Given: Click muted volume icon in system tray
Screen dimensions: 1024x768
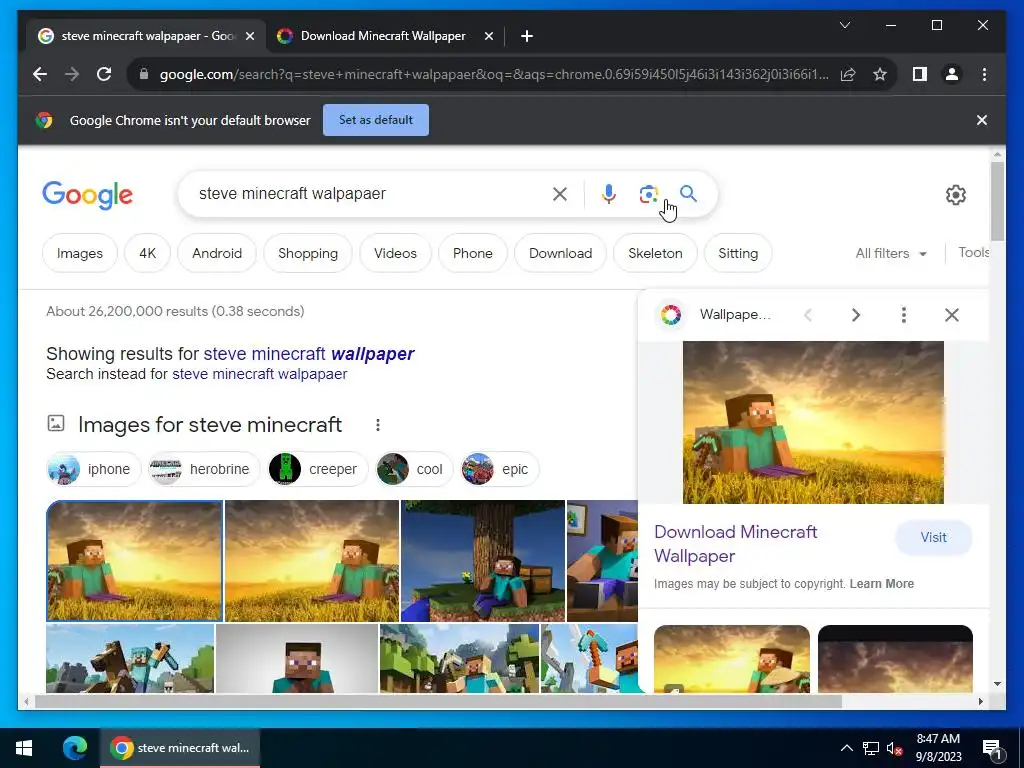Looking at the screenshot, I should pos(894,748).
